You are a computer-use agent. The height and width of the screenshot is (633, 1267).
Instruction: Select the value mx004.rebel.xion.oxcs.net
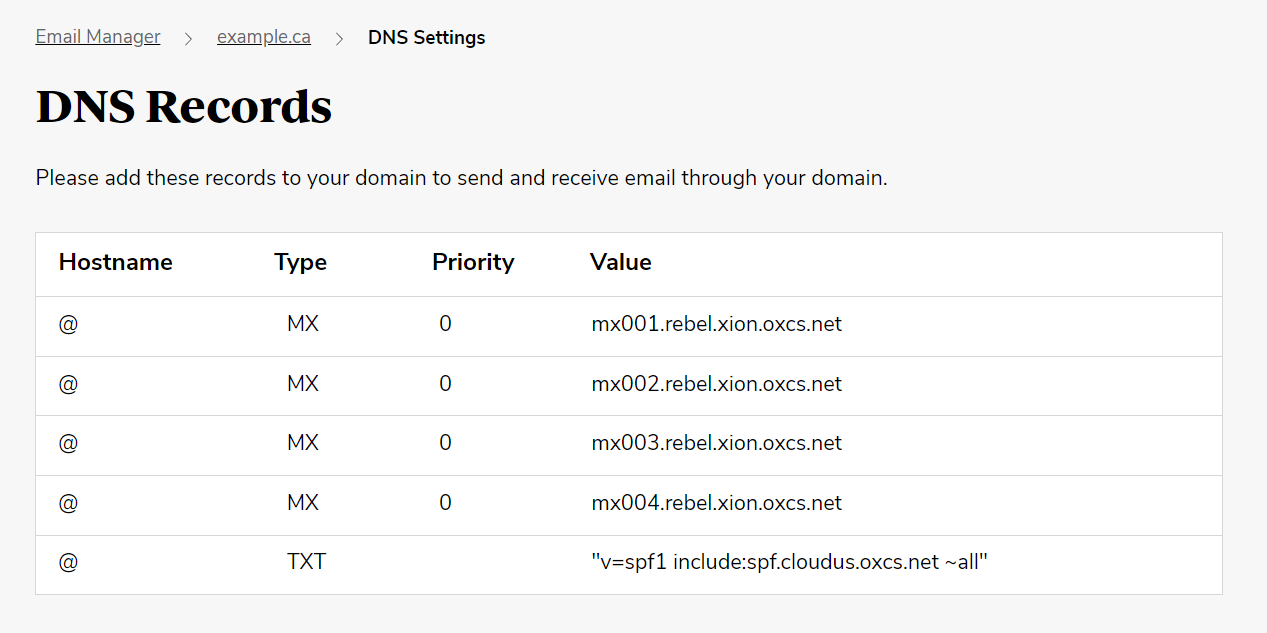[x=717, y=503]
